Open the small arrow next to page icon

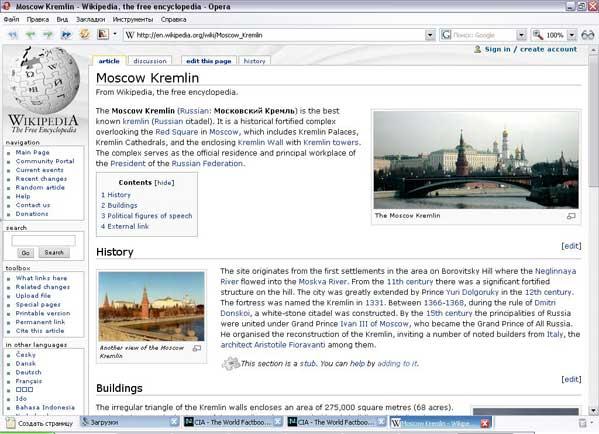point(115,34)
